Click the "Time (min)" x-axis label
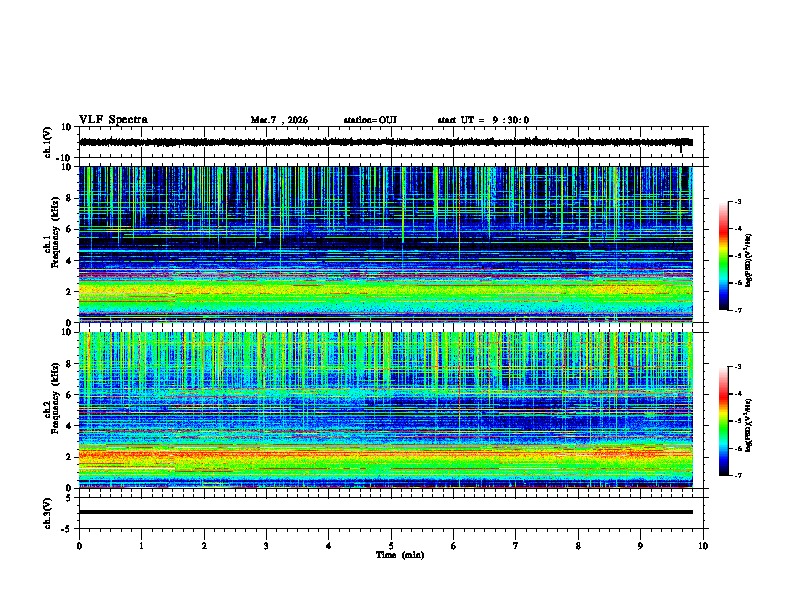The height and width of the screenshot is (612, 792). pos(400,555)
